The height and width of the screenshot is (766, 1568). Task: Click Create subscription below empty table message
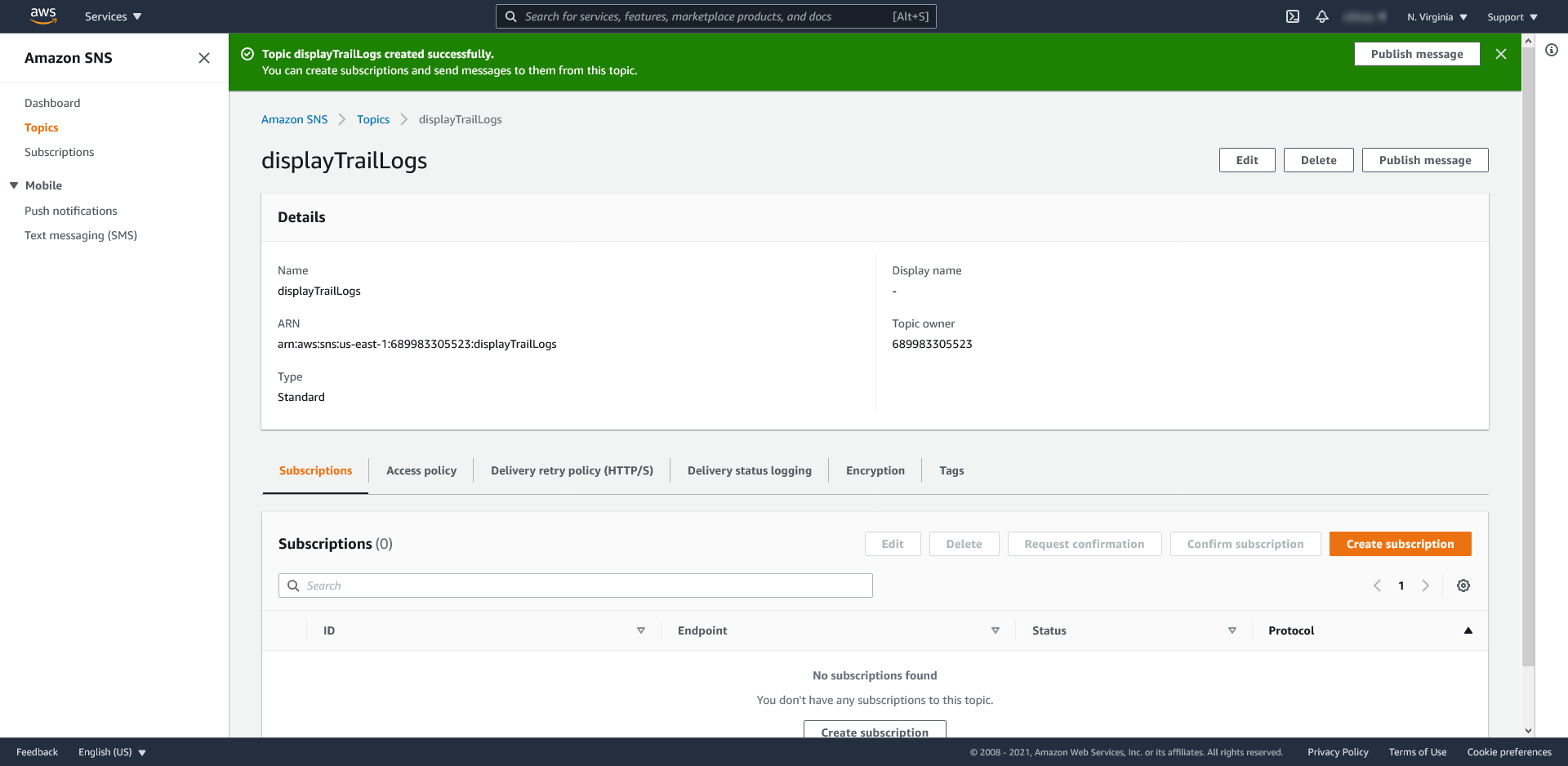click(x=875, y=730)
